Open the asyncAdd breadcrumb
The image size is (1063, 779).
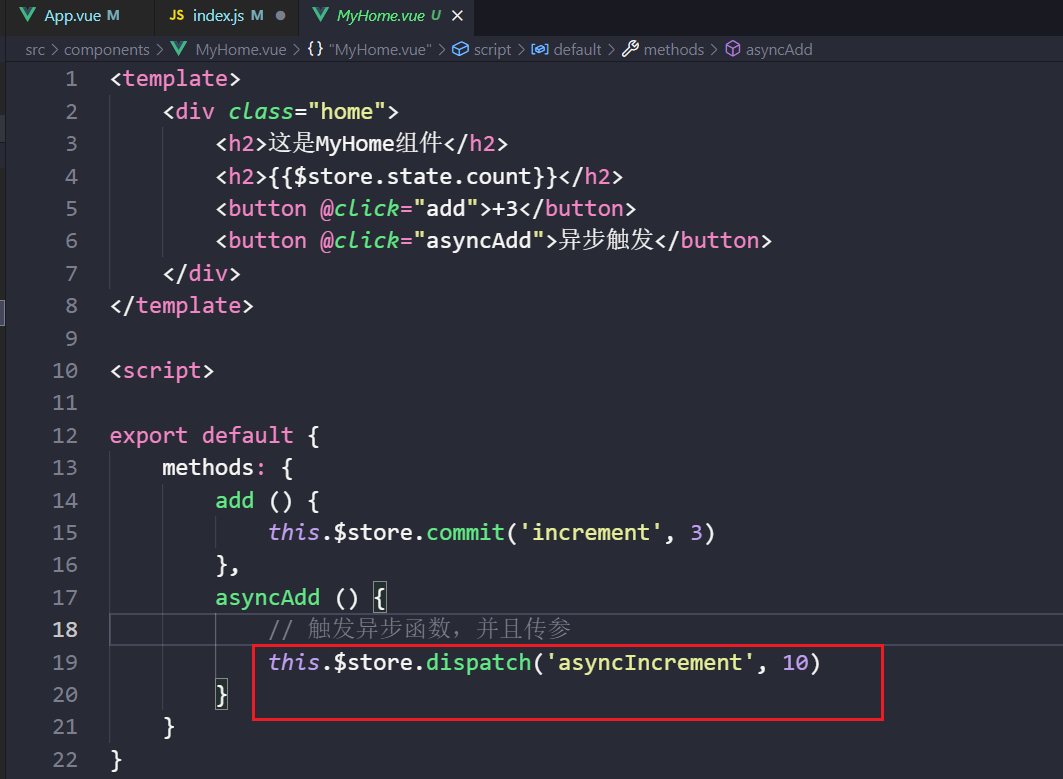[779, 49]
